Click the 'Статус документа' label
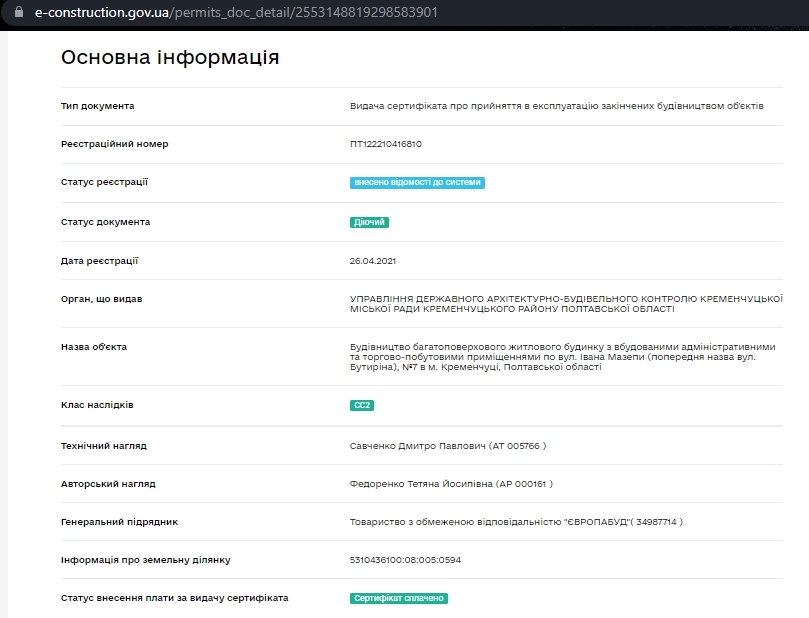Screen dimensions: 809x618 coord(105,222)
